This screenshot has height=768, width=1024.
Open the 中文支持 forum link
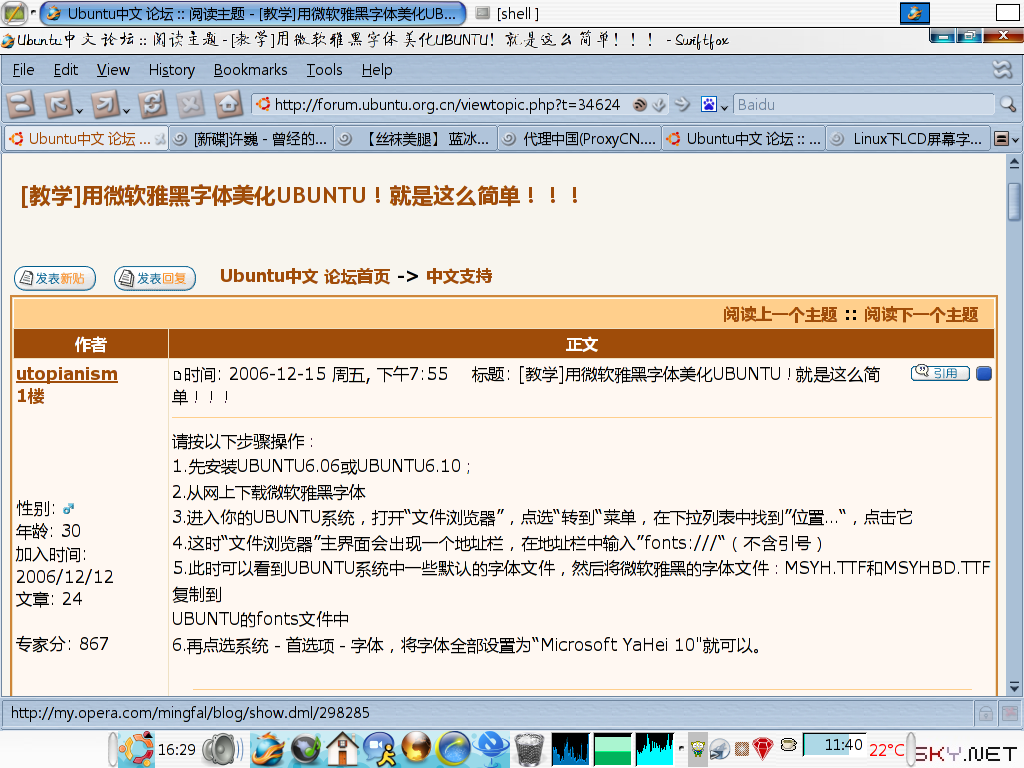[459, 276]
